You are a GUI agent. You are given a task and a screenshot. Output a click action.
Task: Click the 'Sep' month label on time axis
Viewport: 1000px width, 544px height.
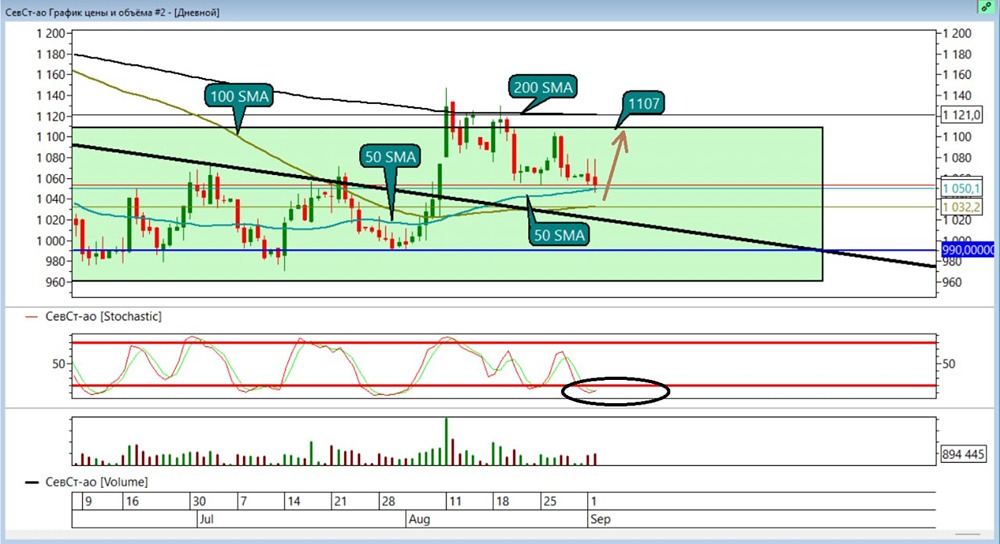tap(600, 519)
